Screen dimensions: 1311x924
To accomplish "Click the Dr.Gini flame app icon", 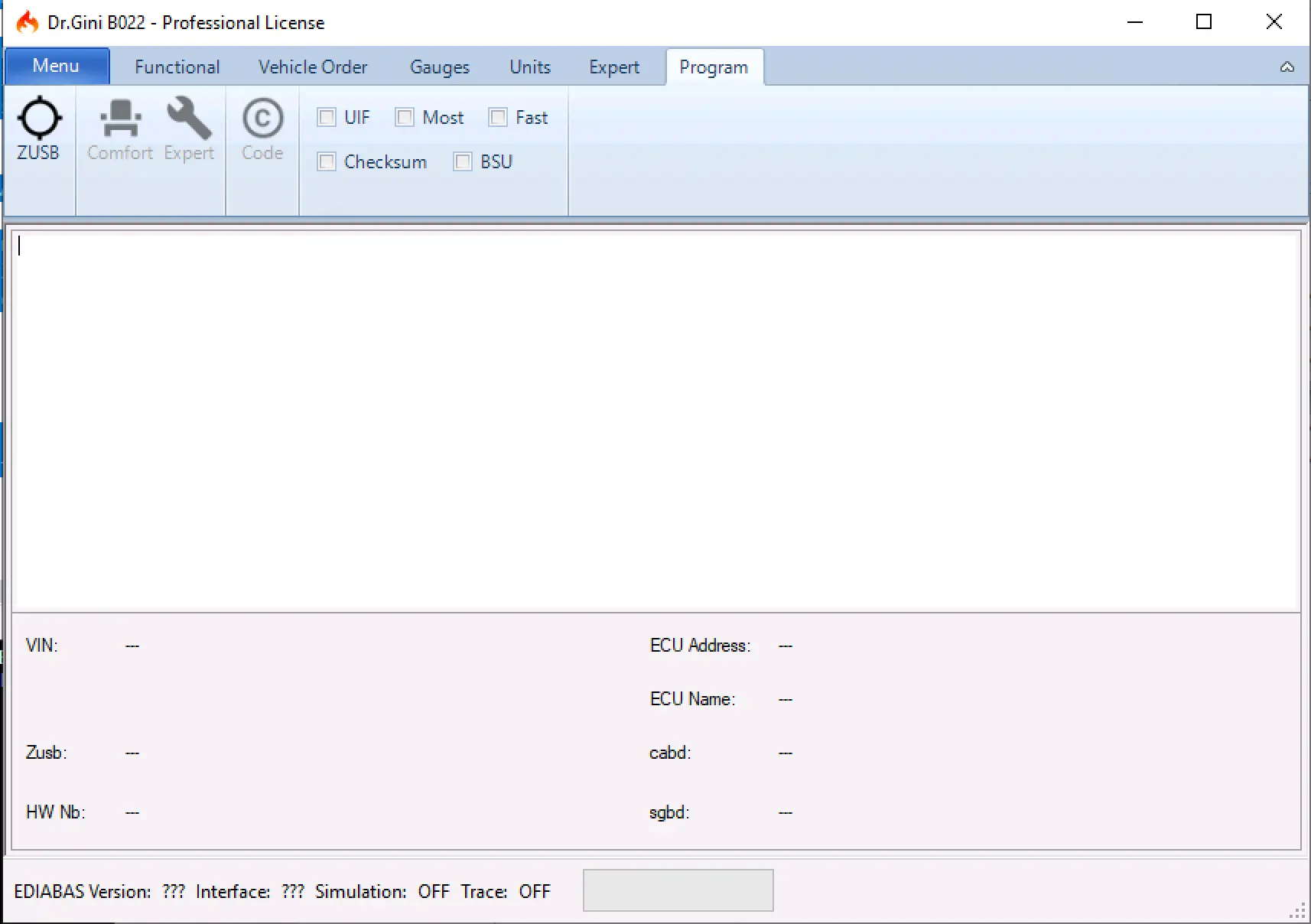I will click(28, 22).
